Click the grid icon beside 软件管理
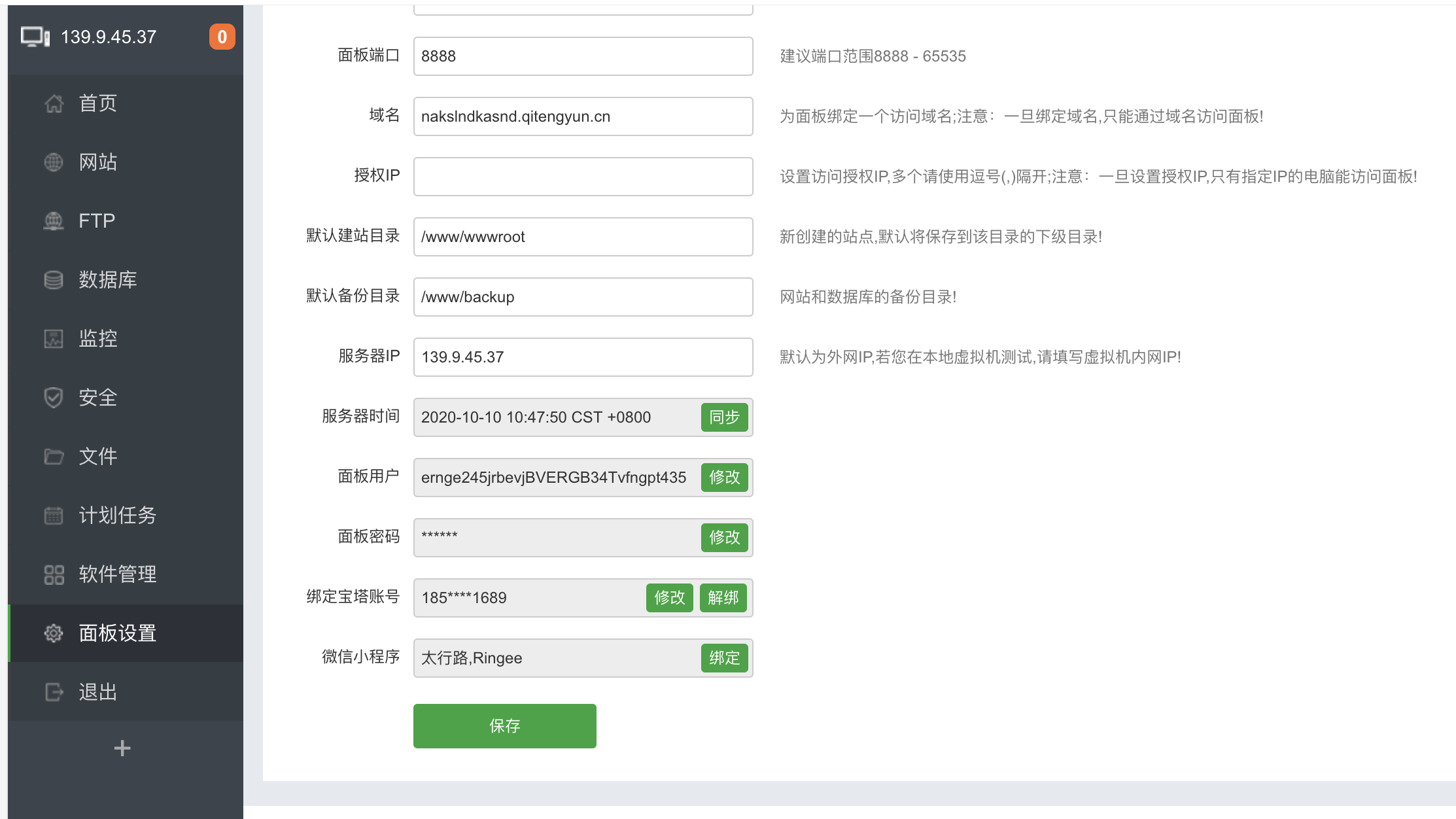Image resolution: width=1456 pixels, height=819 pixels. click(54, 574)
